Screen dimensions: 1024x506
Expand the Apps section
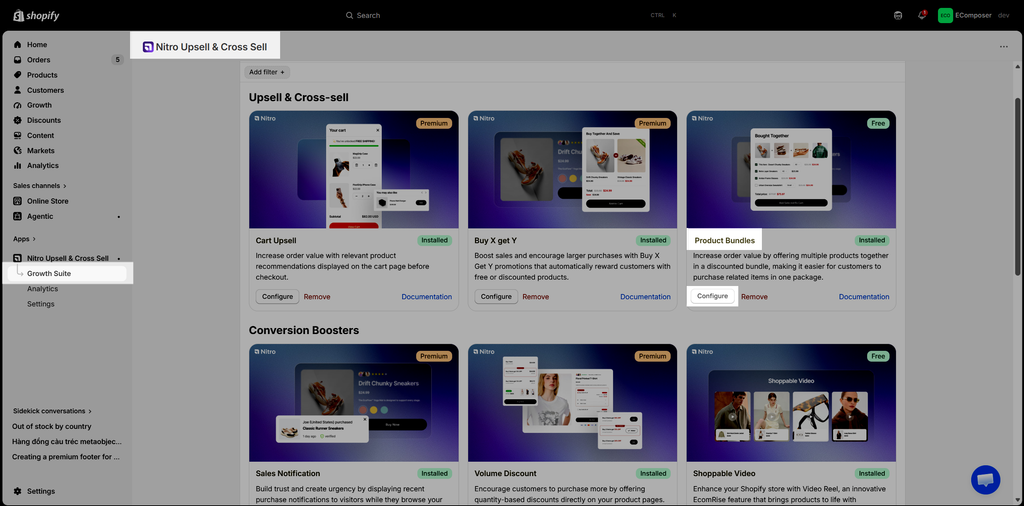[24, 239]
